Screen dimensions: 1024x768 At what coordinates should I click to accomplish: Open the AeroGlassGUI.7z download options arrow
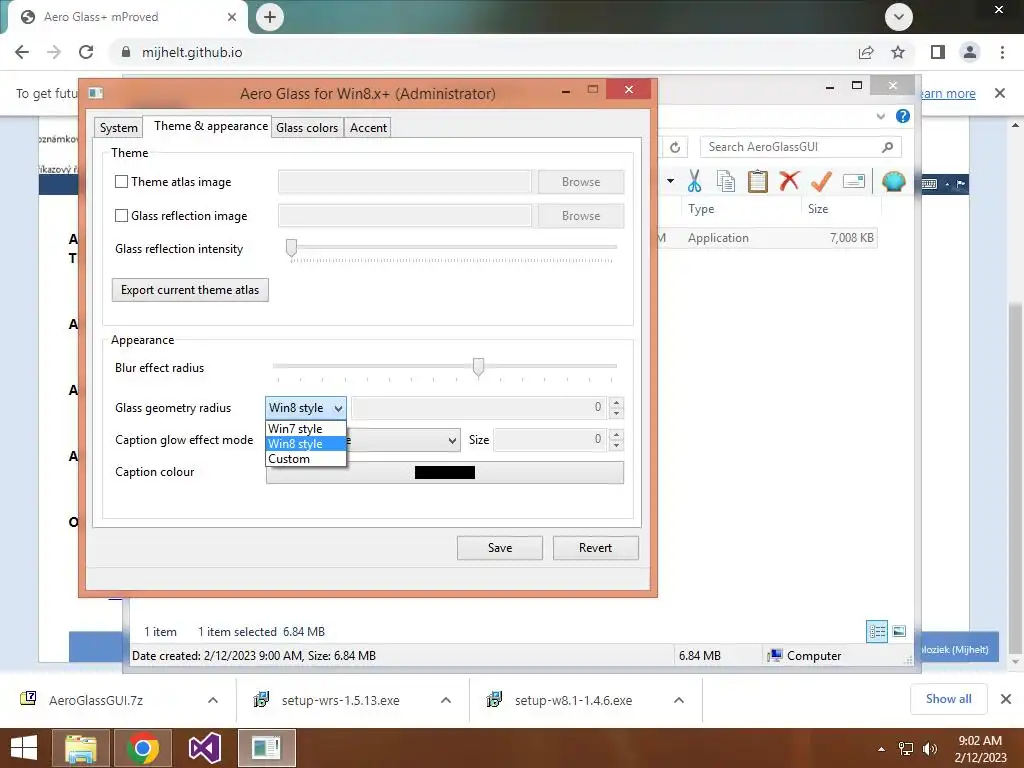213,700
